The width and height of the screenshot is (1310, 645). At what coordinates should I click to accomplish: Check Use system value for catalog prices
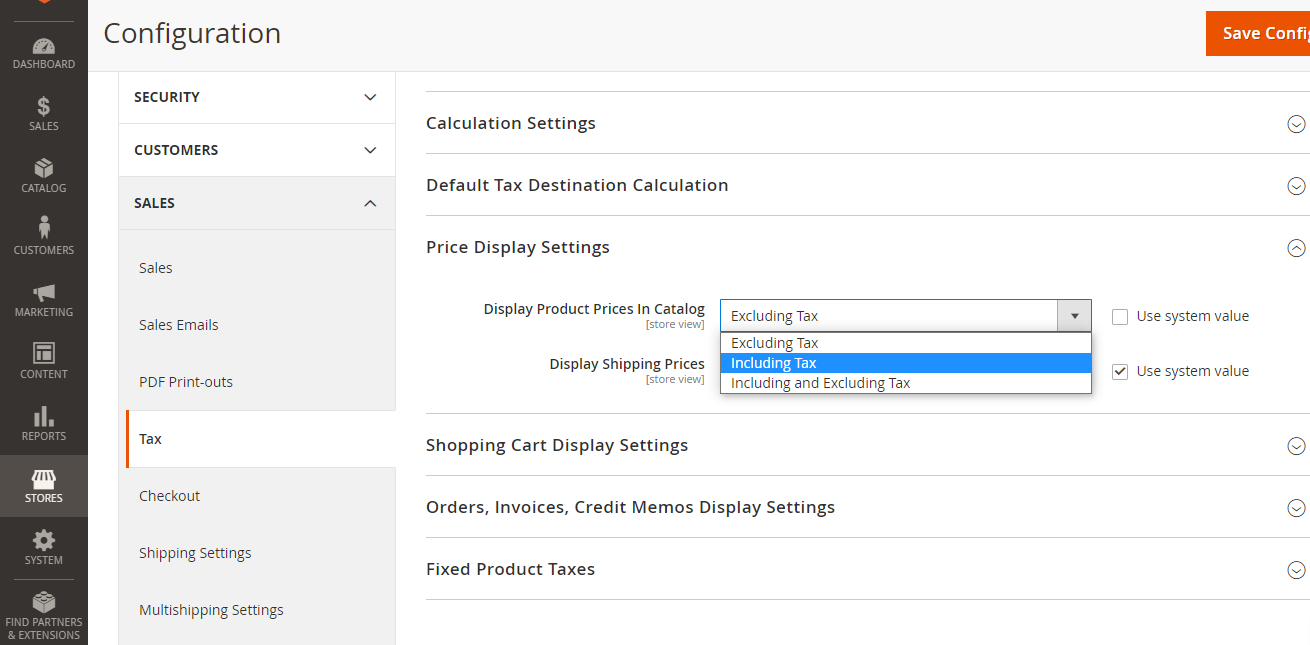pyautogui.click(x=1120, y=316)
